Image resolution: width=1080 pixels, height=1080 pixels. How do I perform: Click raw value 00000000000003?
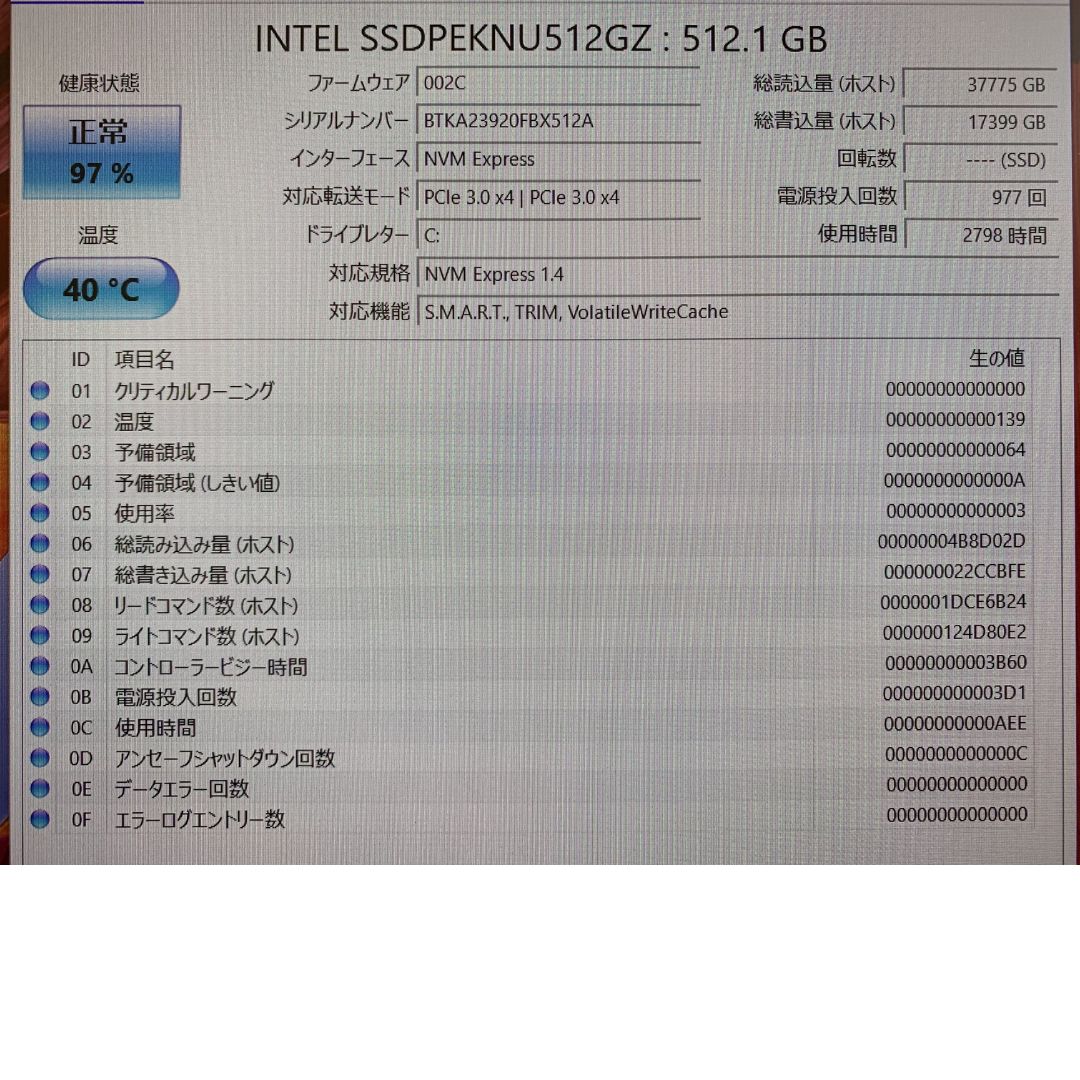(x=955, y=510)
